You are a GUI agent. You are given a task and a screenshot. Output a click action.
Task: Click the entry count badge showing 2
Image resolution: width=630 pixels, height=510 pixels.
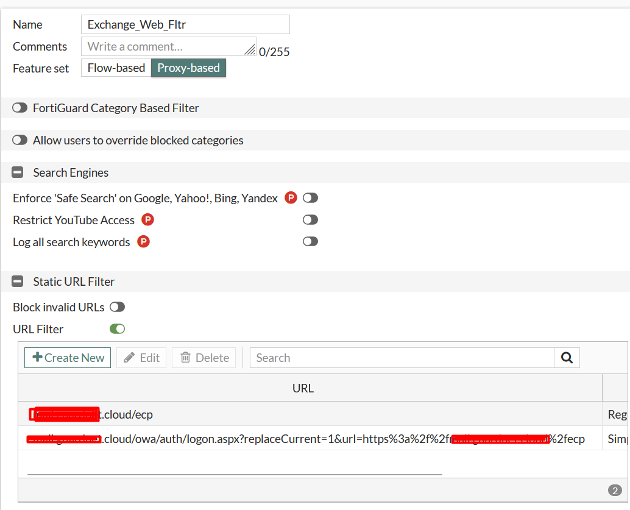click(615, 490)
